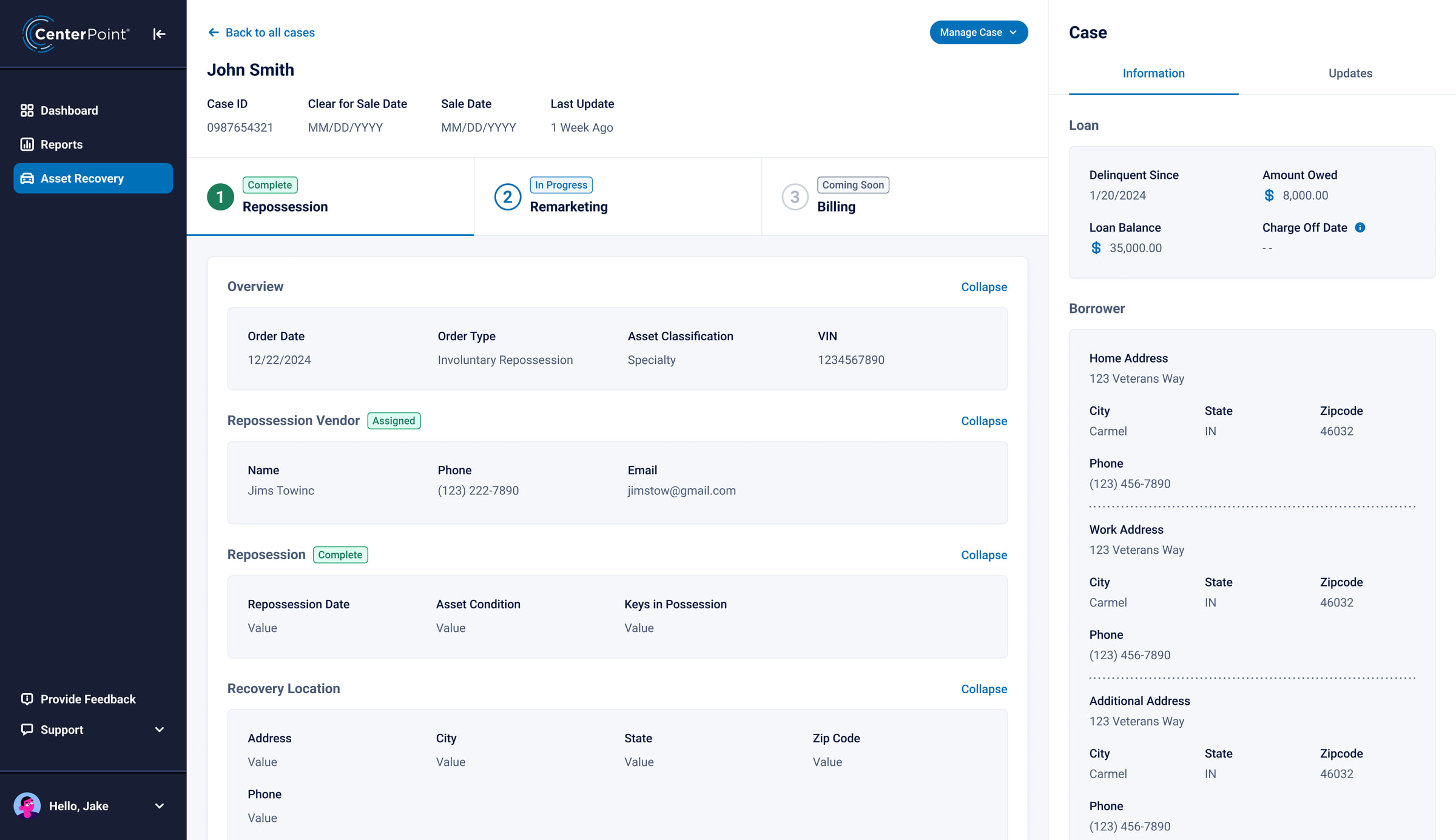Click the vendor phone (123) 222-7890

click(x=478, y=491)
